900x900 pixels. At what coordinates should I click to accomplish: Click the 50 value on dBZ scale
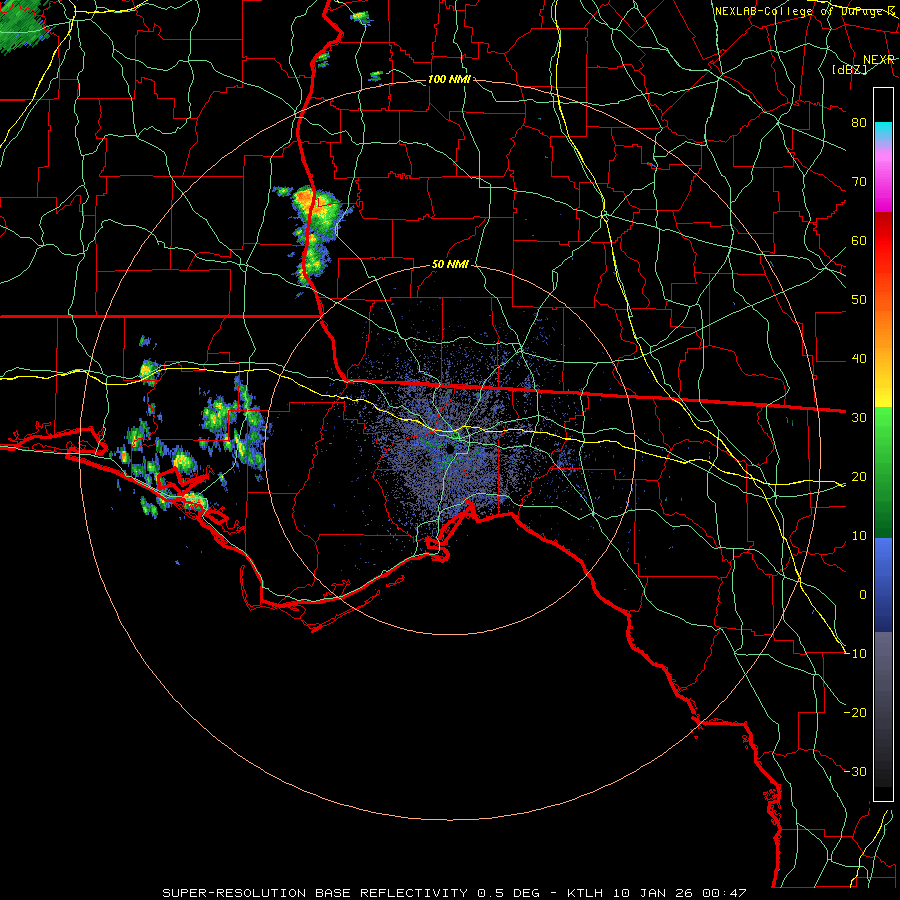tap(859, 300)
